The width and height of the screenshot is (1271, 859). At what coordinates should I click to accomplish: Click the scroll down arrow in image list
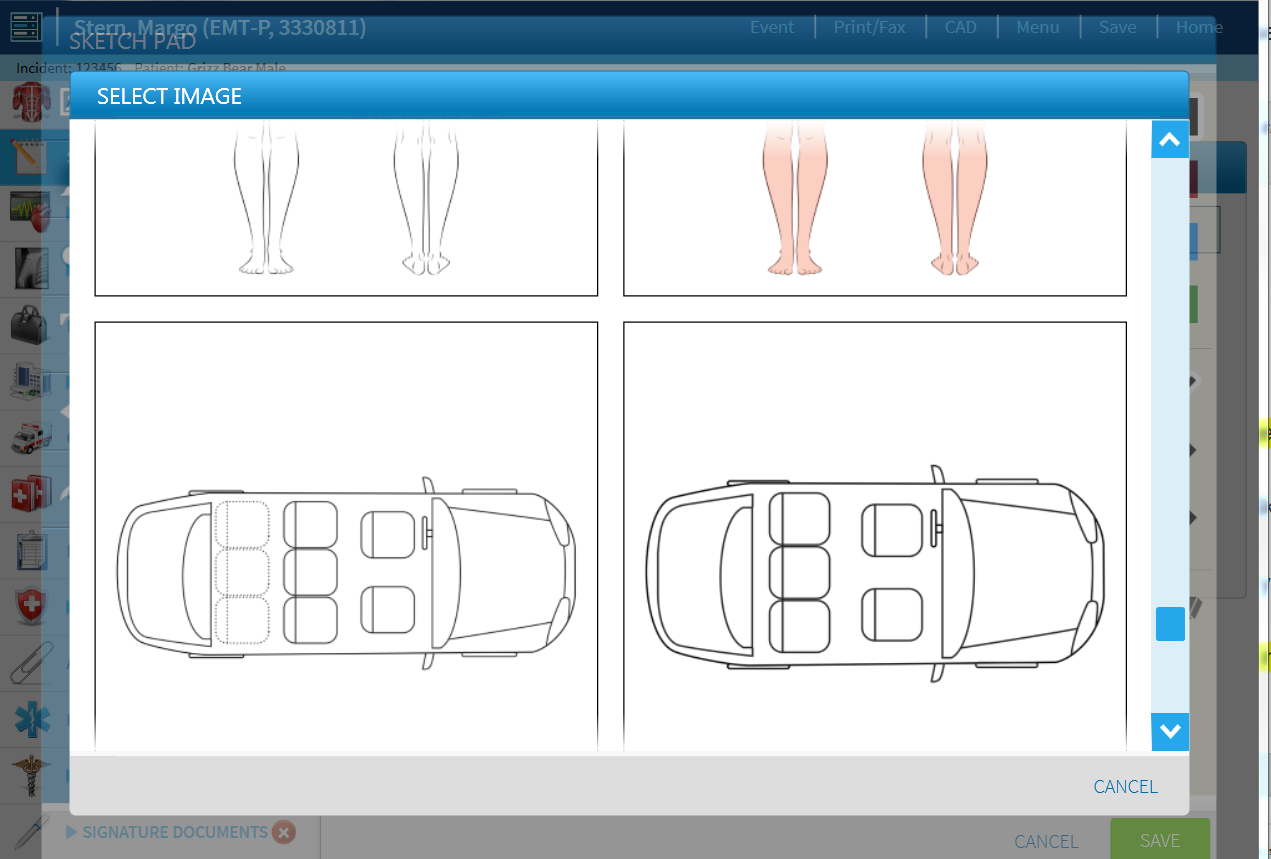(x=1170, y=731)
